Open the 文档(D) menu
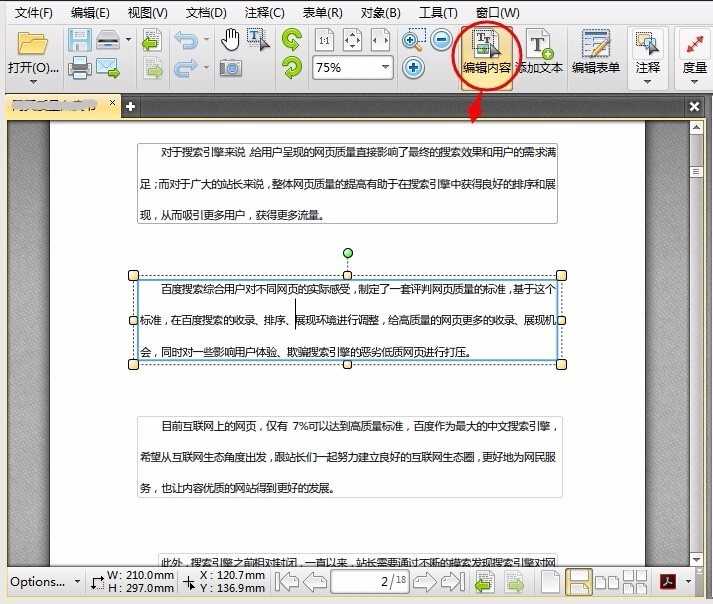 tap(206, 13)
